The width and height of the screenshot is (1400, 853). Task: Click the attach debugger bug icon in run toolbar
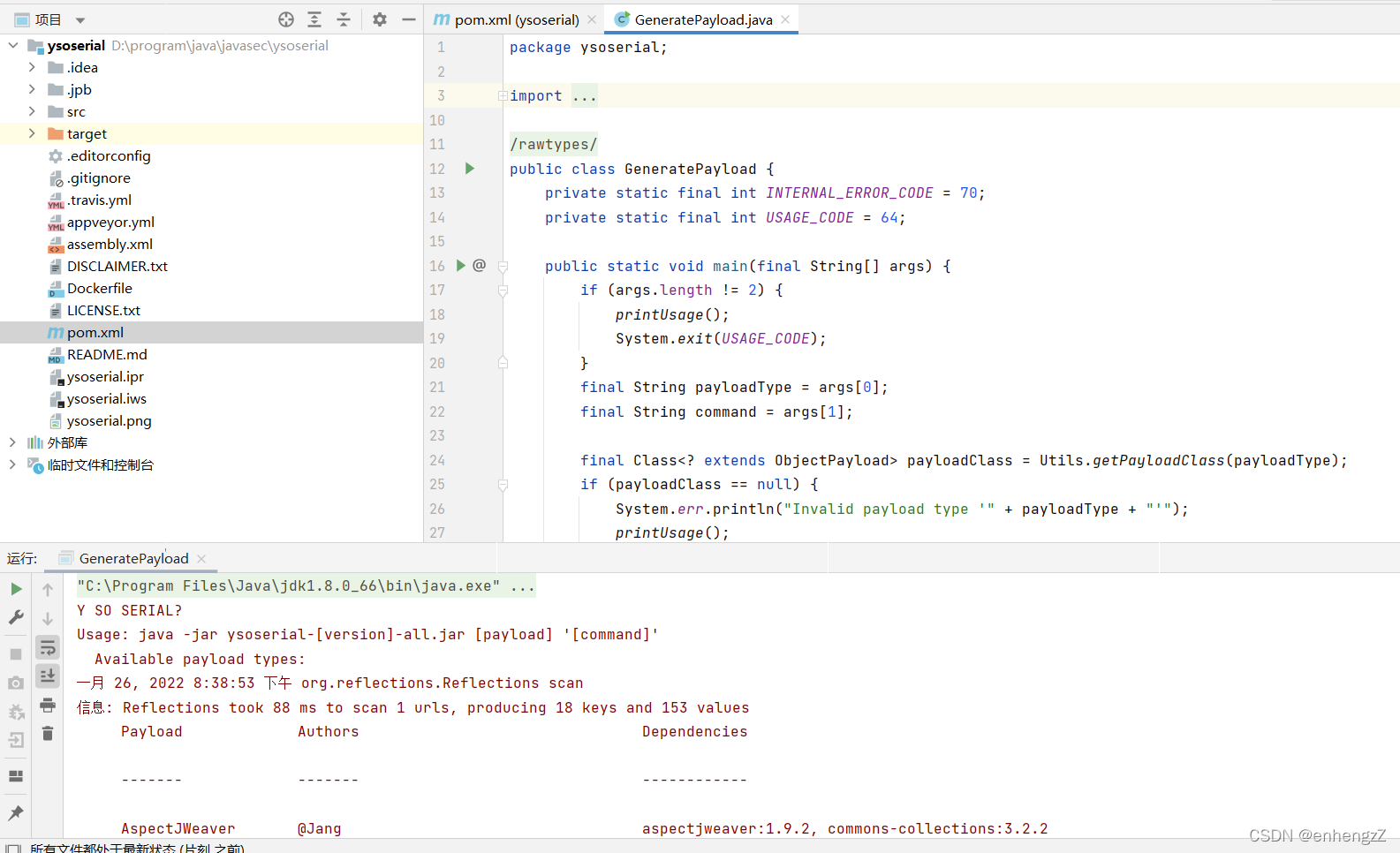[x=16, y=712]
